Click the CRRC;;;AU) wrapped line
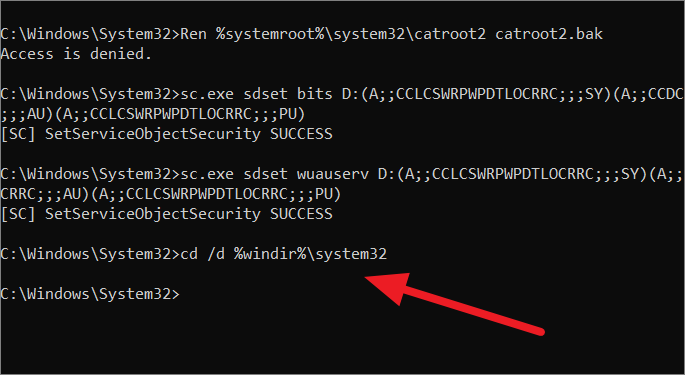 click(171, 194)
